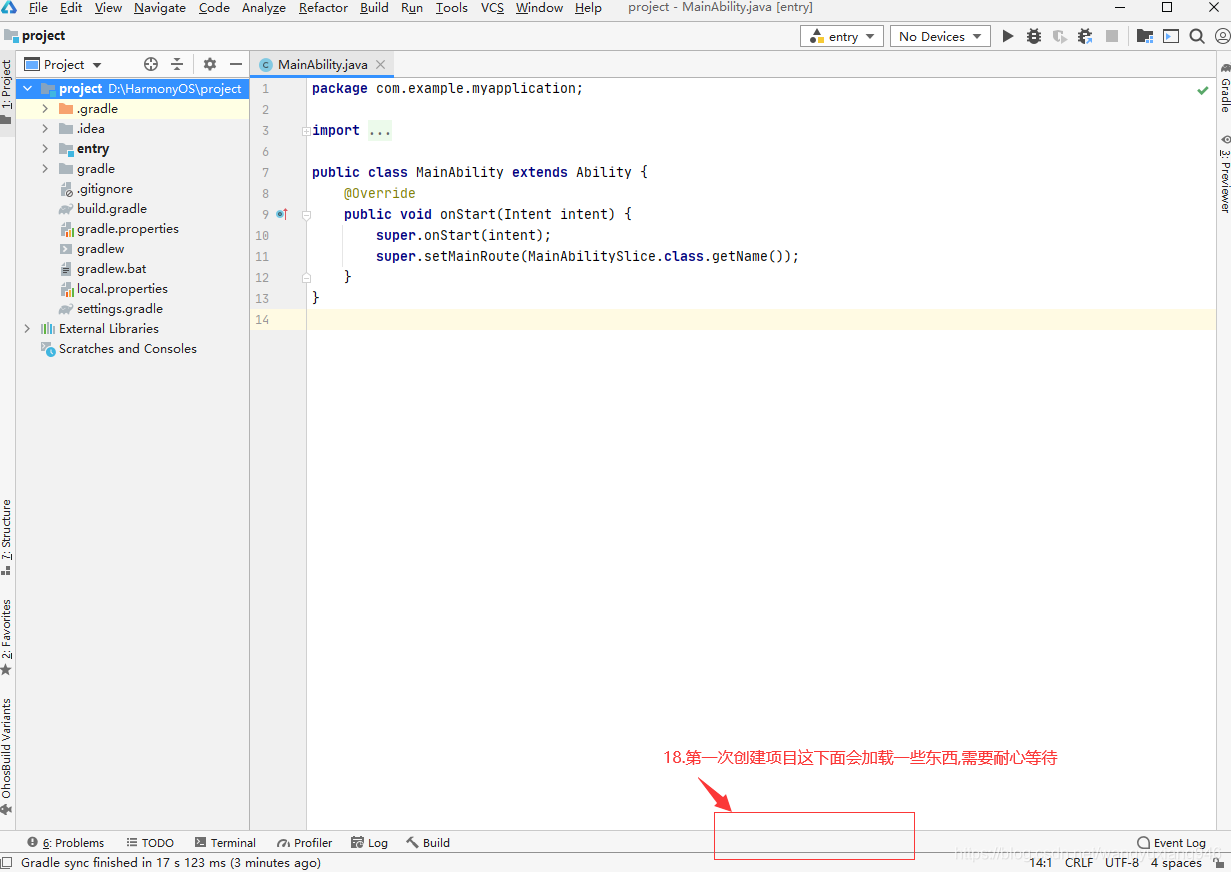Open the Previewer side panel
This screenshot has width=1231, height=872.
click(1224, 173)
